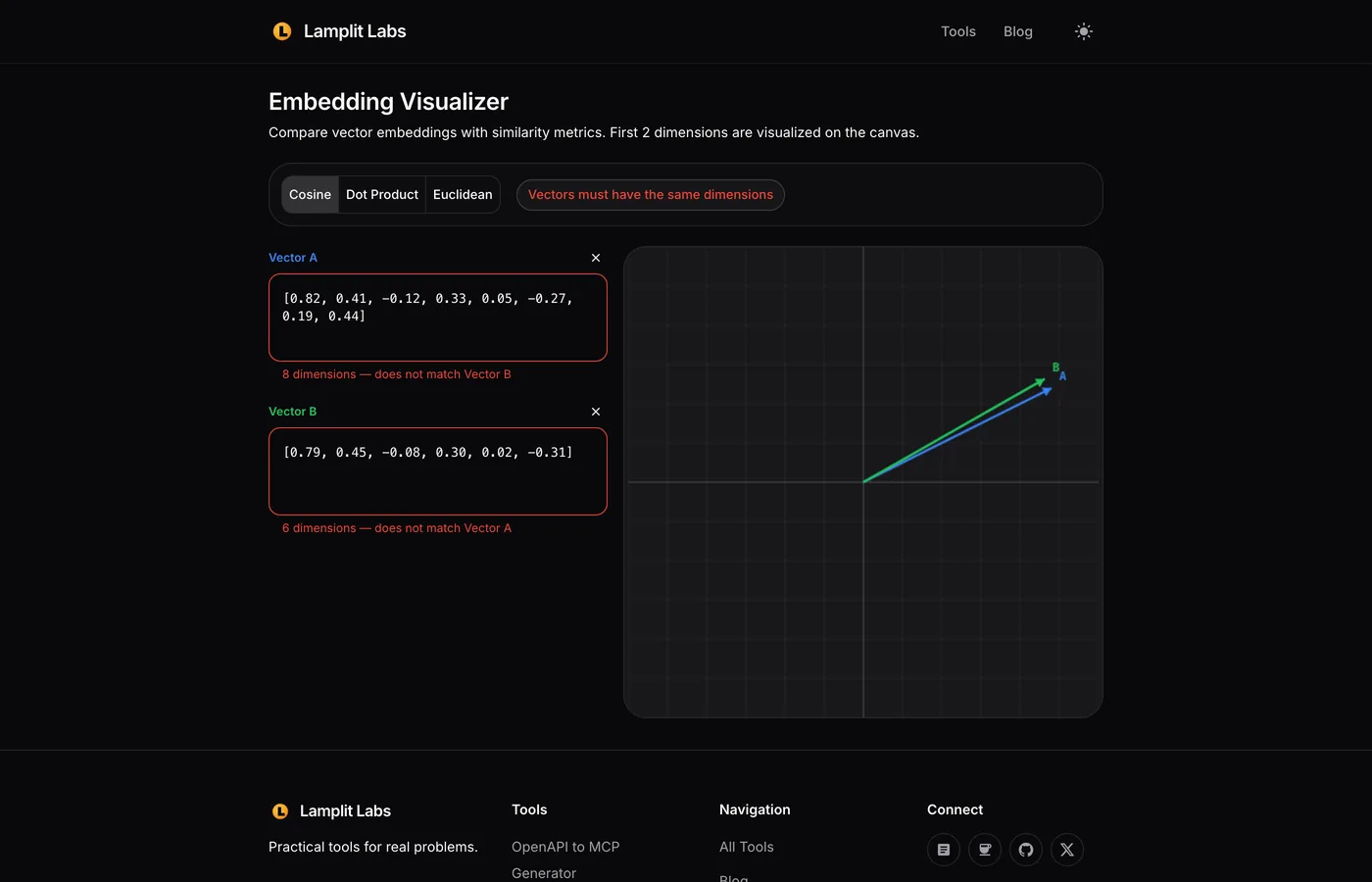
Task: Switch to Euclidean metric
Action: click(x=463, y=195)
